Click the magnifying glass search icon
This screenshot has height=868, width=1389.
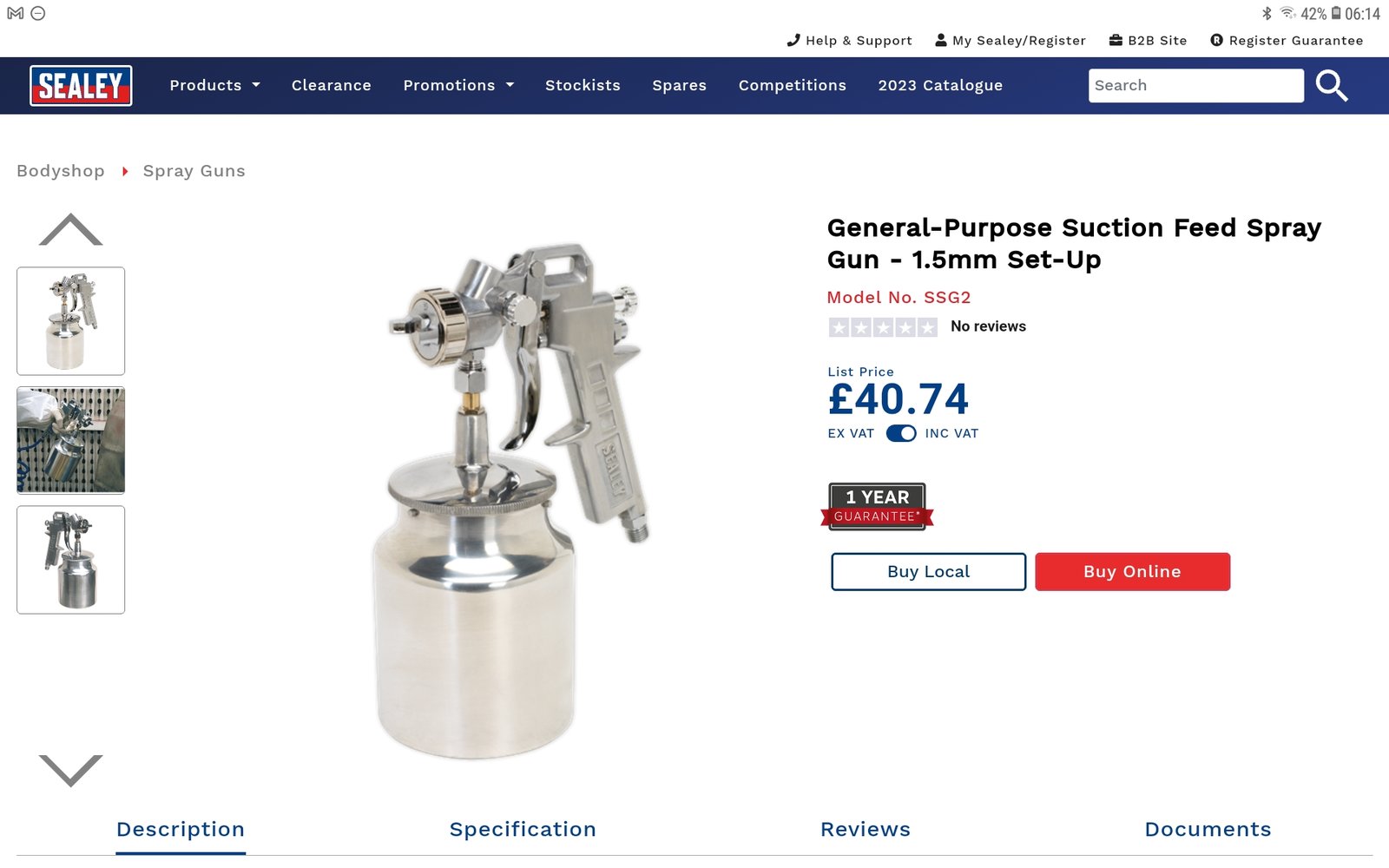(x=1331, y=86)
